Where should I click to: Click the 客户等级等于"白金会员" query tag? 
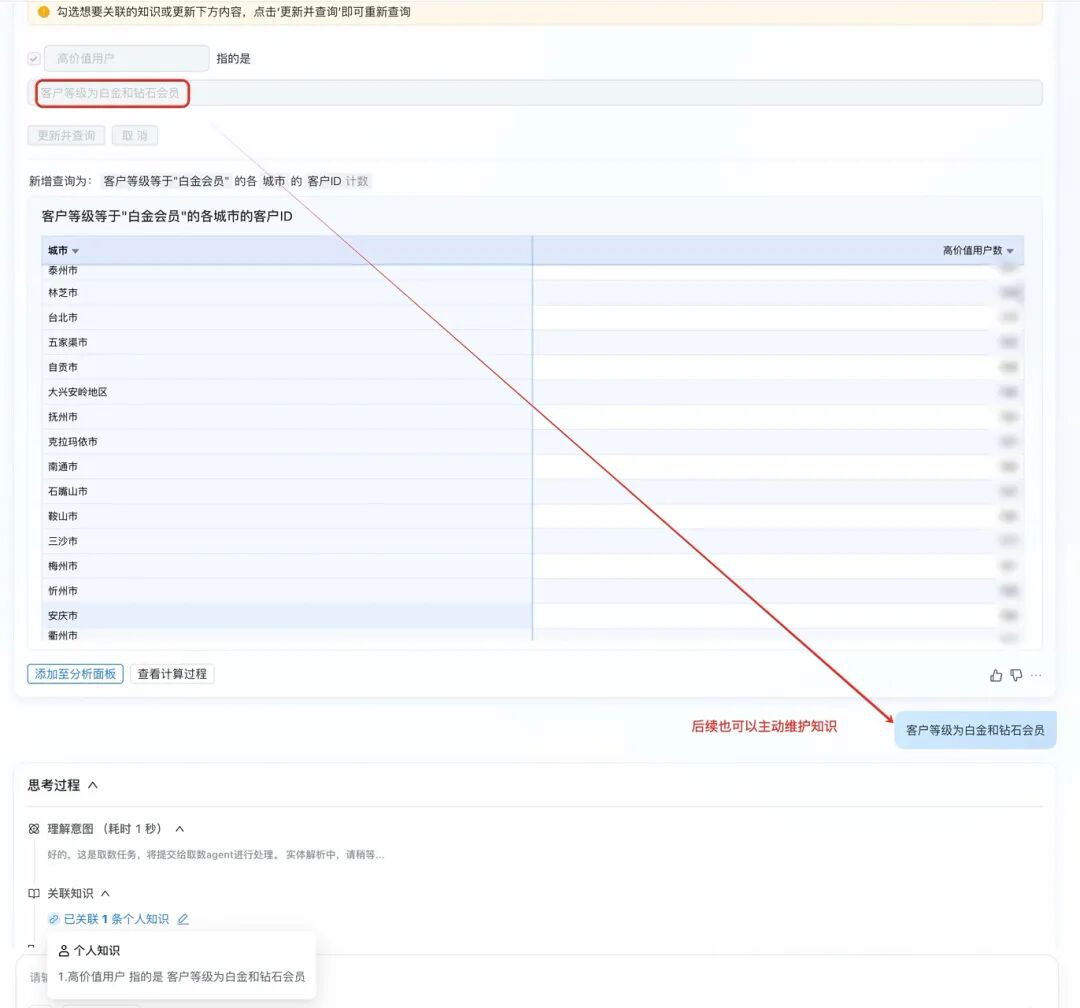166,181
